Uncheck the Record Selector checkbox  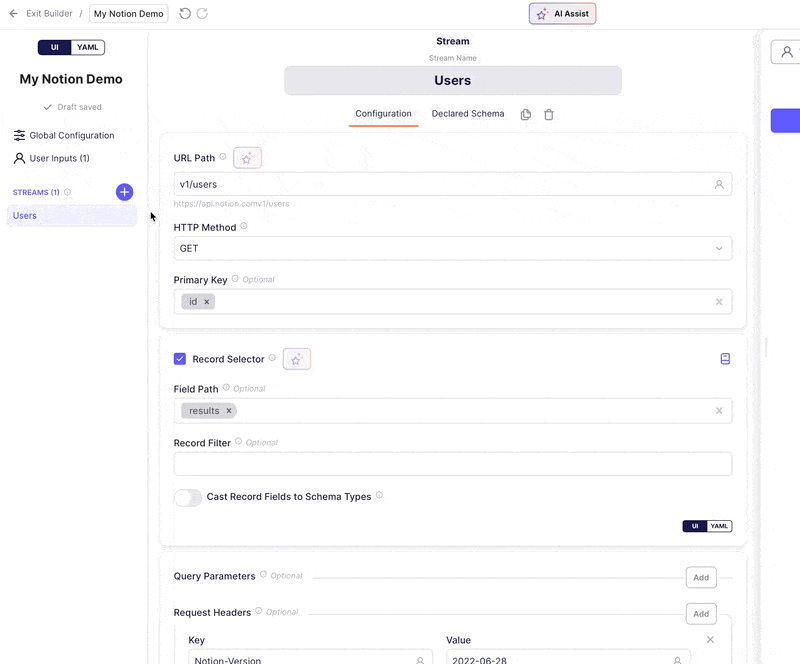[180, 359]
